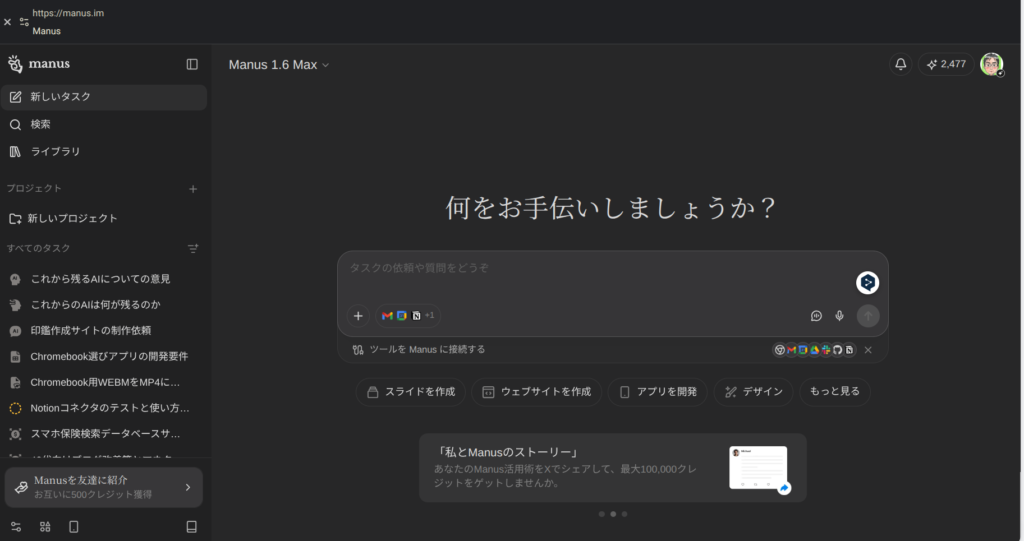Open the Manus 1.6 Max model dropdown
The image size is (1024, 541).
click(279, 65)
